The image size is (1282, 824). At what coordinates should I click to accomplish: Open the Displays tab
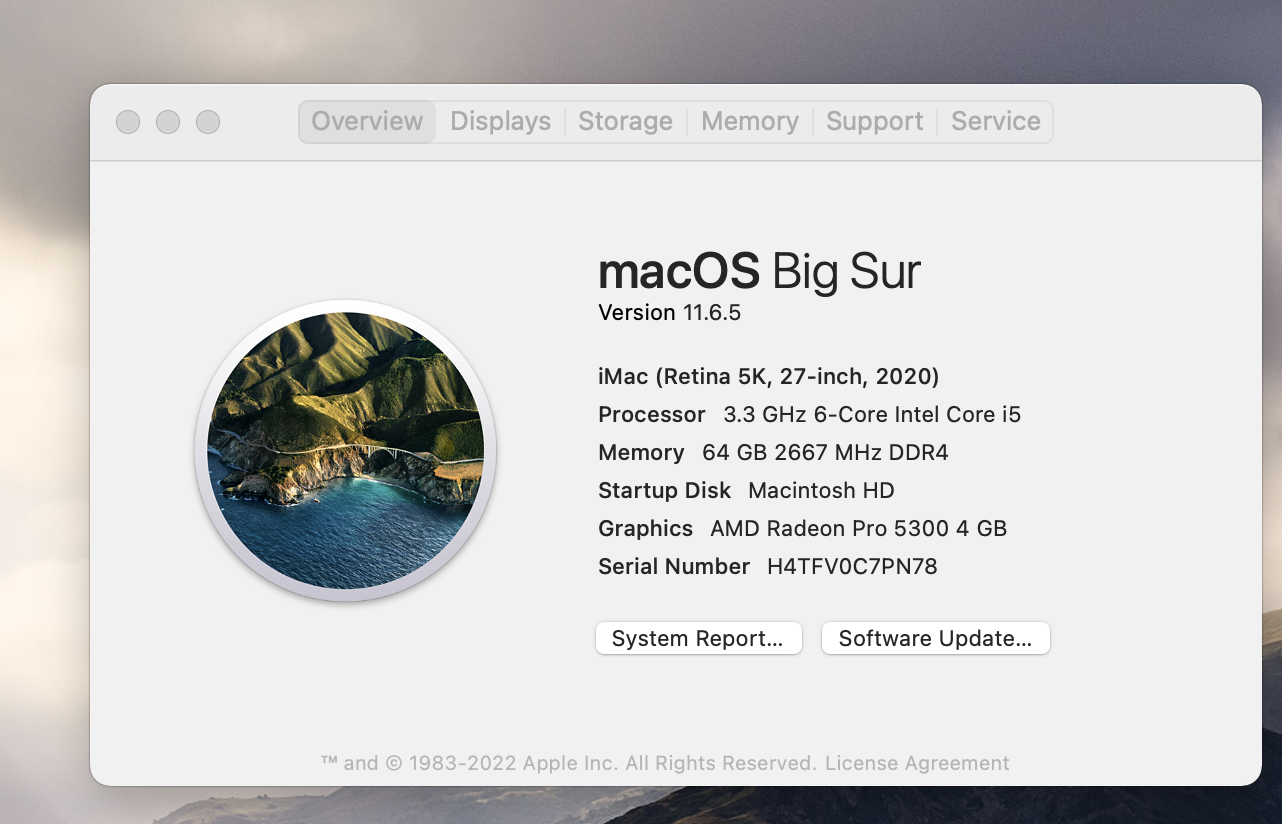[x=500, y=121]
